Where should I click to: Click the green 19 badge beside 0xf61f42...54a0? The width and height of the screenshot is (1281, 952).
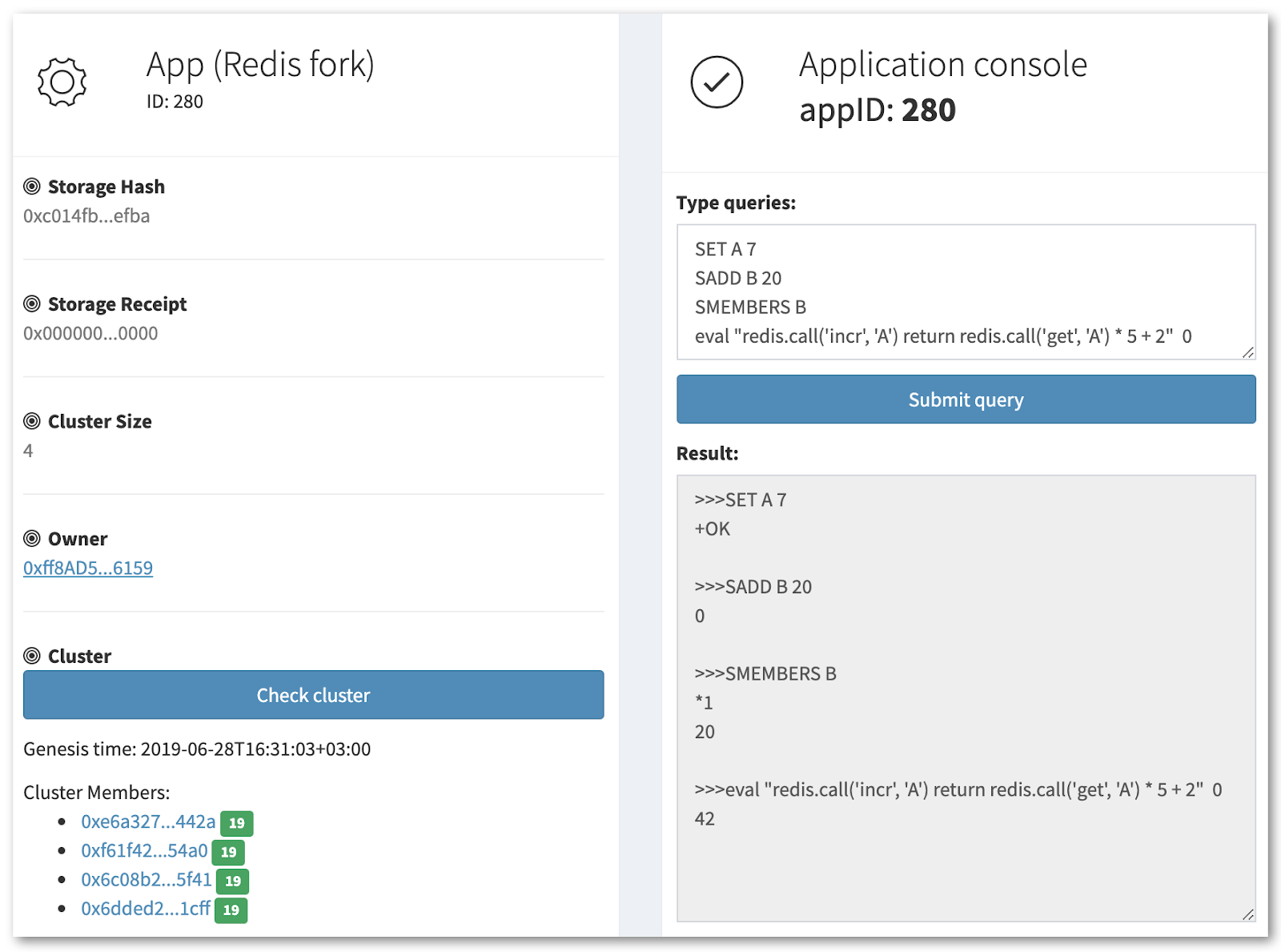pos(229,852)
